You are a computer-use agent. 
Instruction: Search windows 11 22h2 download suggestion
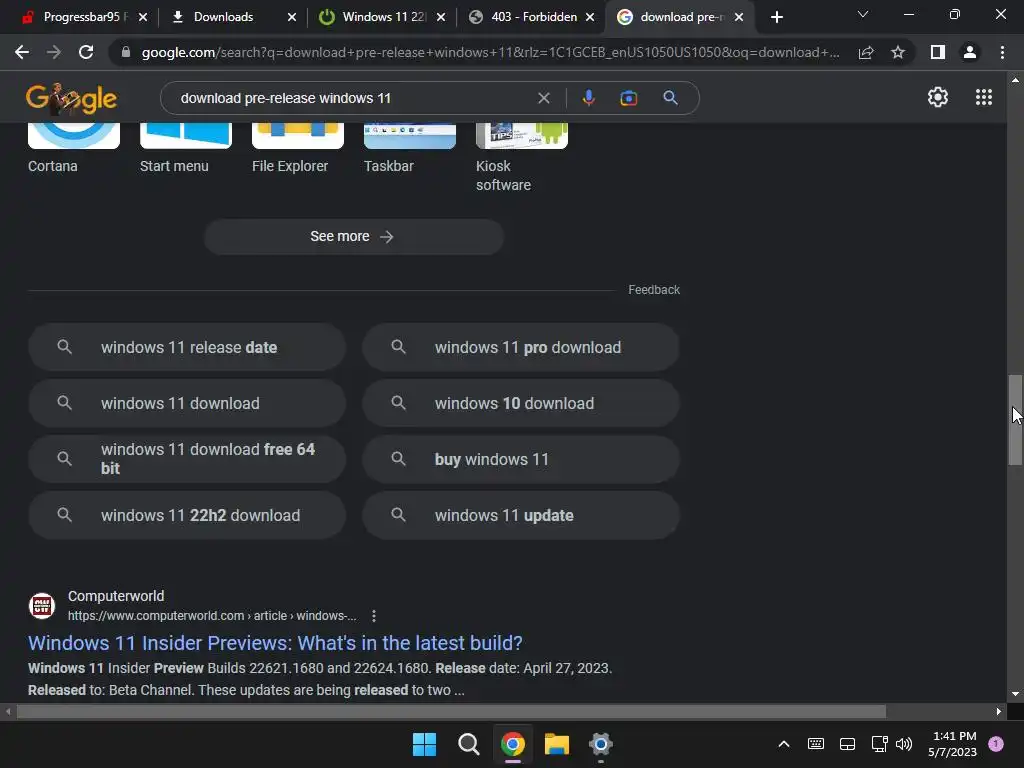click(187, 515)
